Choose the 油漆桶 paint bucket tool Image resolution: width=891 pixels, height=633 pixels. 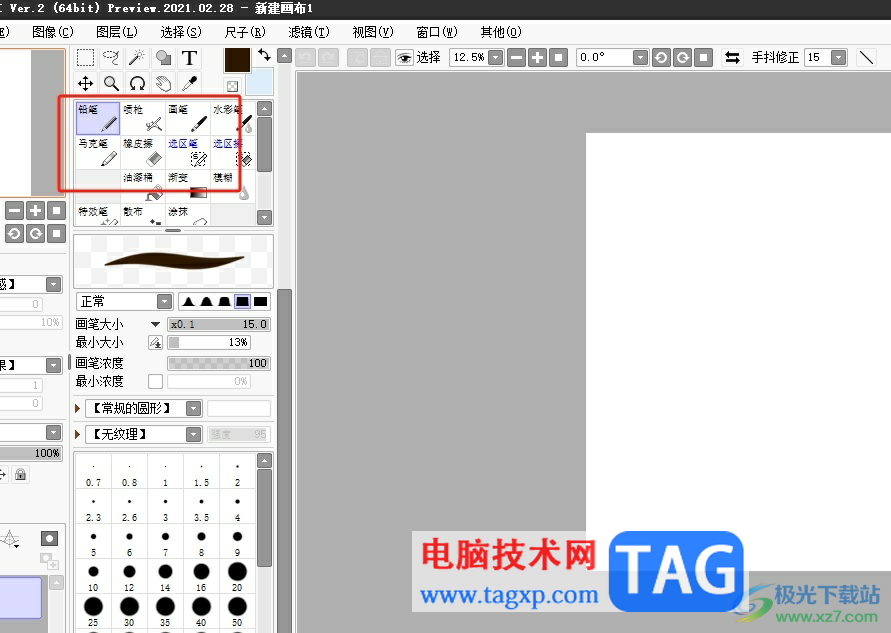[143, 186]
